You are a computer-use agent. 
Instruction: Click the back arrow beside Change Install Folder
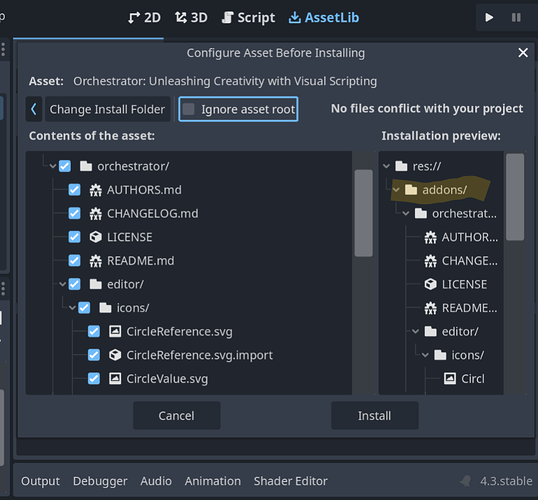[x=34, y=109]
